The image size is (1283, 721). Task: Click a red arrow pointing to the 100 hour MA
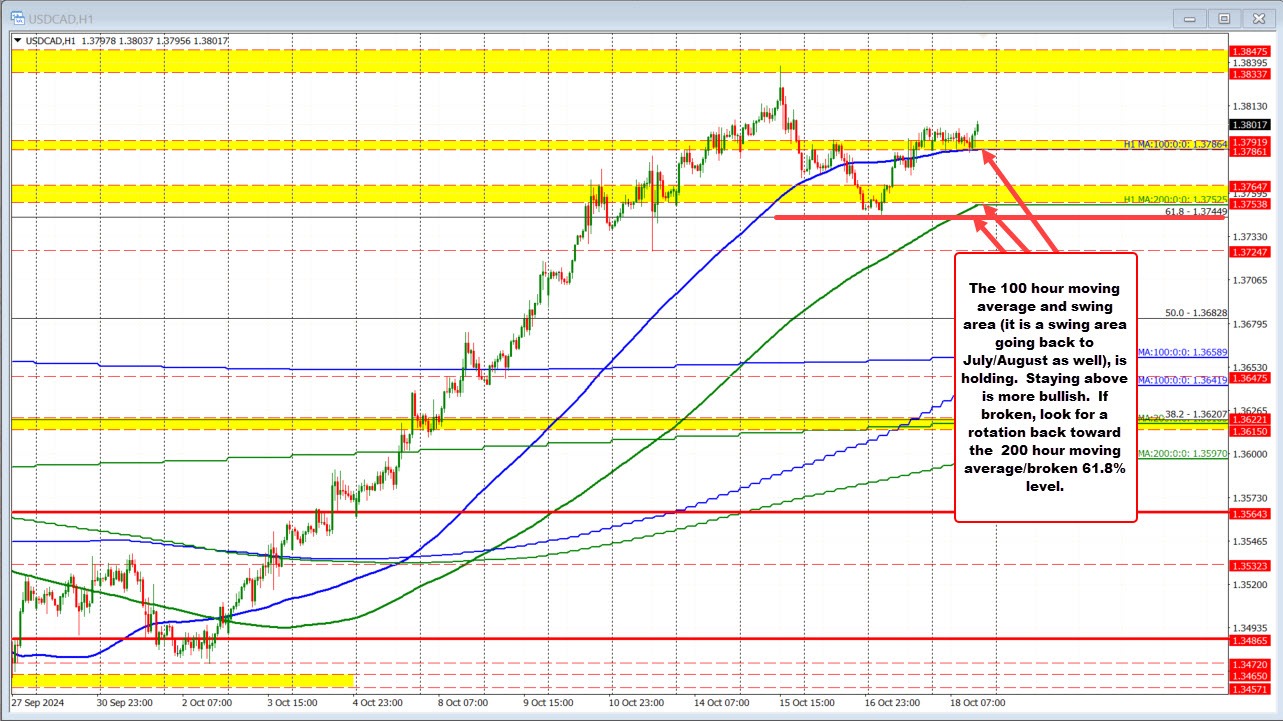point(1000,170)
